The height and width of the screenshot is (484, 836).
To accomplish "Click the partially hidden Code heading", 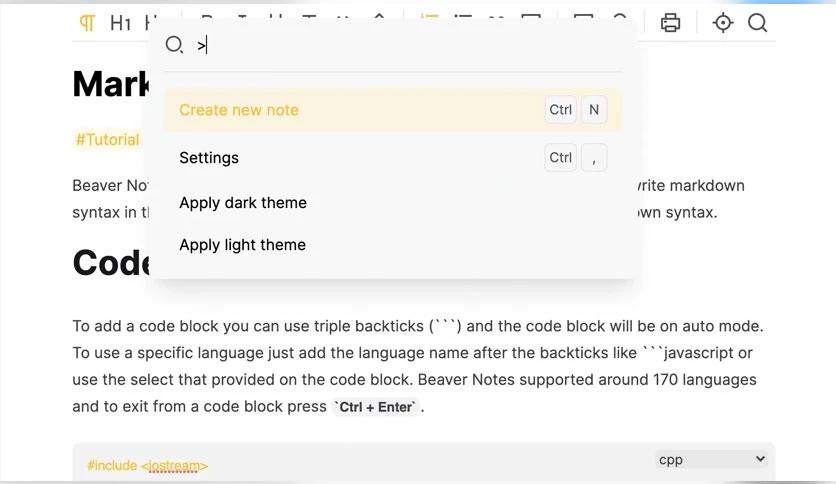I will pyautogui.click(x=111, y=263).
